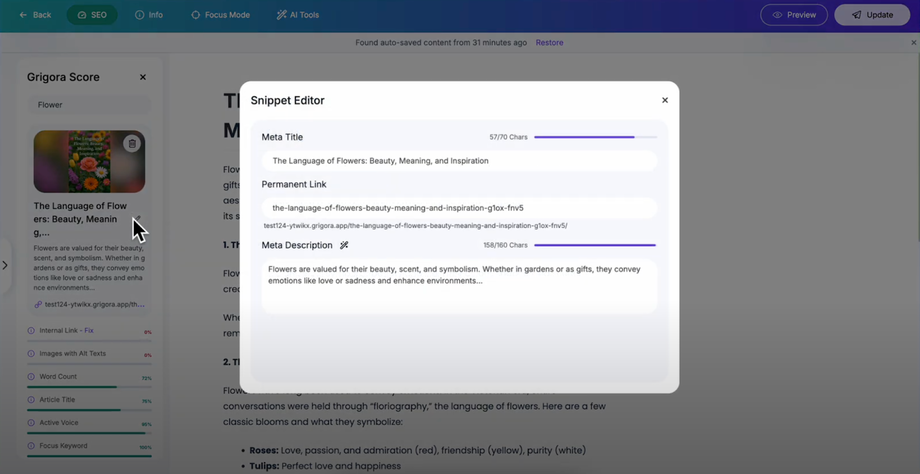Click the info icon beside Word Count
The width and height of the screenshot is (920, 474).
pos(31,377)
